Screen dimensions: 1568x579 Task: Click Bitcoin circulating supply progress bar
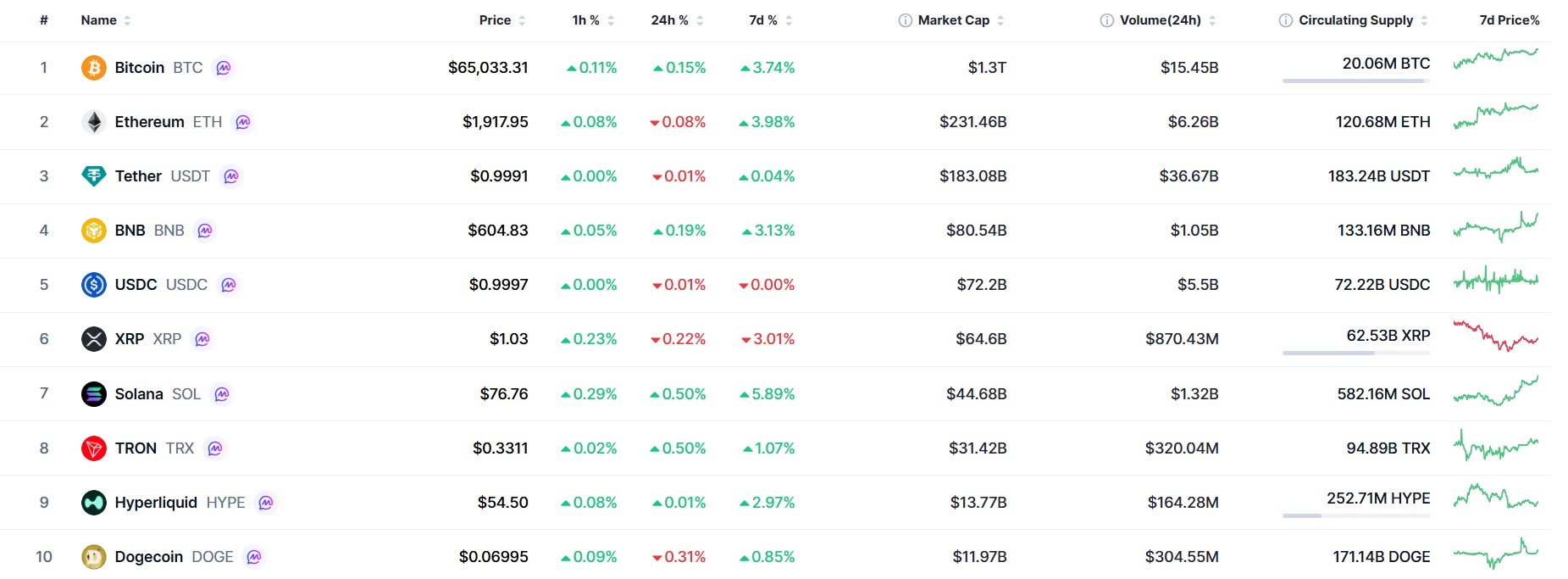[x=1356, y=81]
